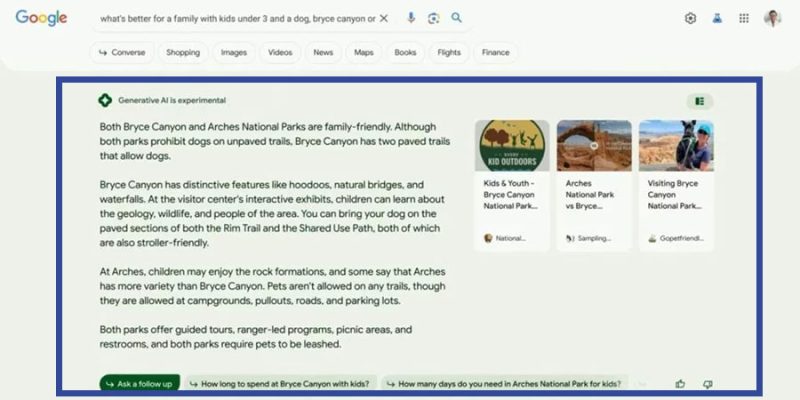Switch to the Finance tab

495,53
